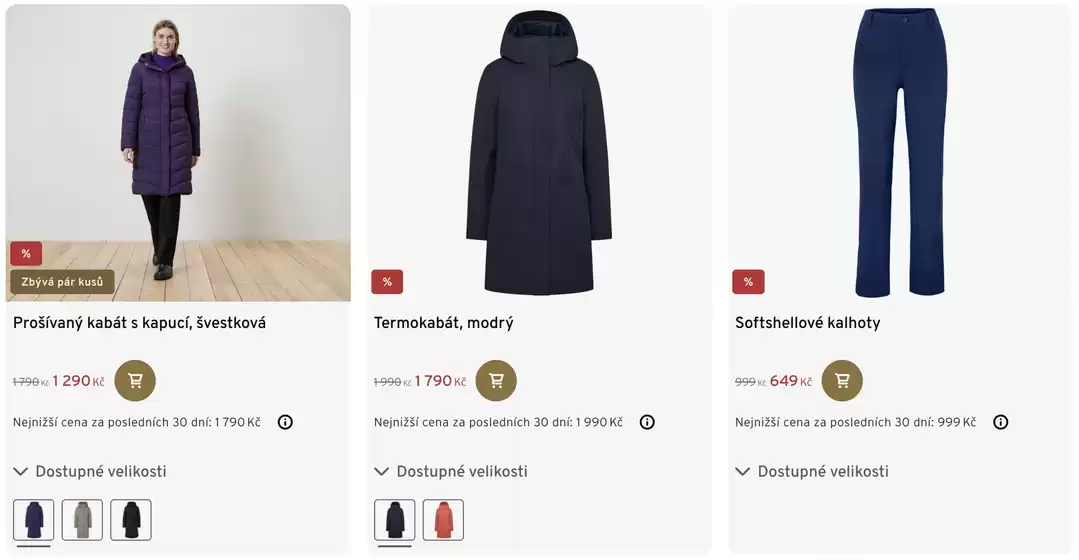The height and width of the screenshot is (560, 1079).
Task: Add Softshellové kalhoty to the cart
Action: (x=842, y=380)
